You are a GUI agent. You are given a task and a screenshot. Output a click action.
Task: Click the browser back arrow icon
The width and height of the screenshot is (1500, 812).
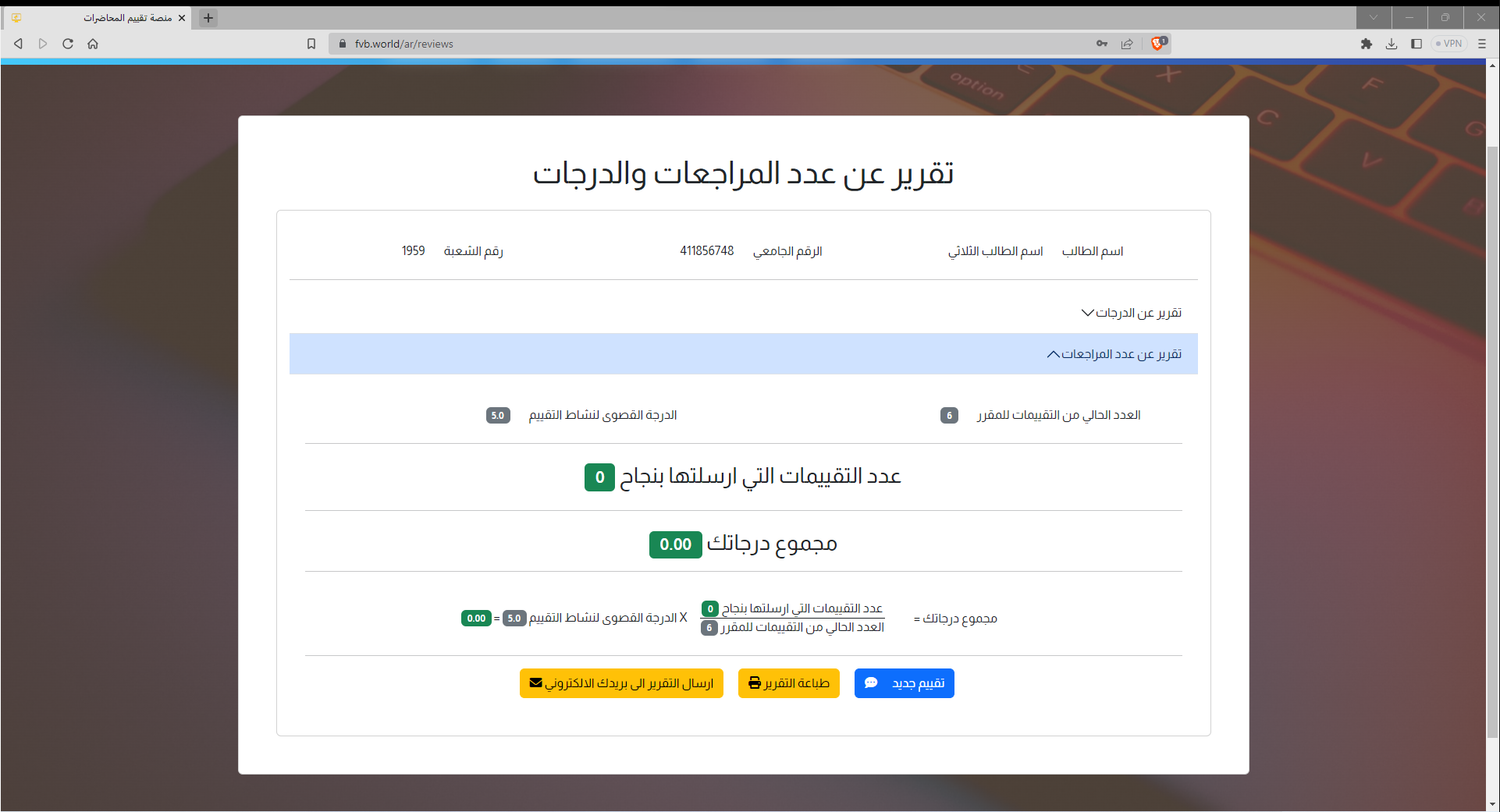tap(18, 44)
